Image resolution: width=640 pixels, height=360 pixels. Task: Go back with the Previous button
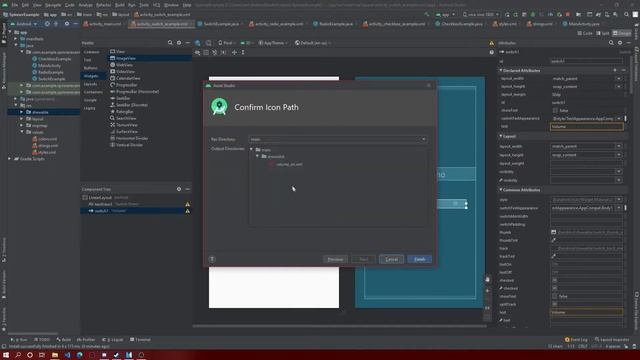[335, 259]
